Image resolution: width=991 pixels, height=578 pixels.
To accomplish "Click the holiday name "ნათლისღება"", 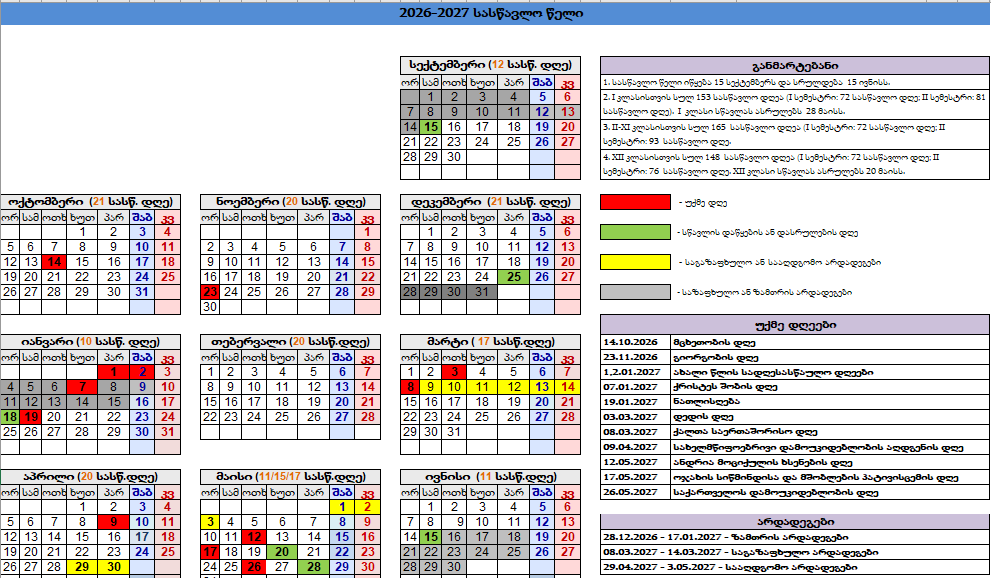I will (x=707, y=402).
